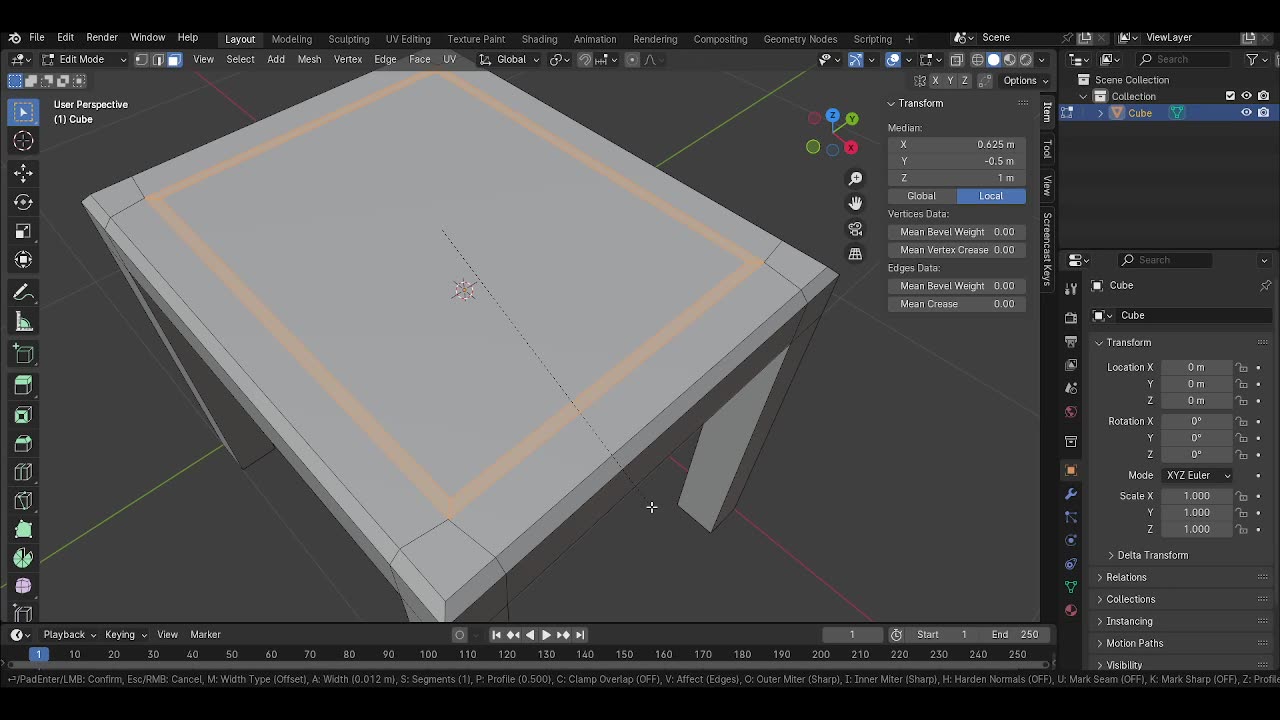Select the Transform tool
1280x720 pixels.
[x=23, y=260]
